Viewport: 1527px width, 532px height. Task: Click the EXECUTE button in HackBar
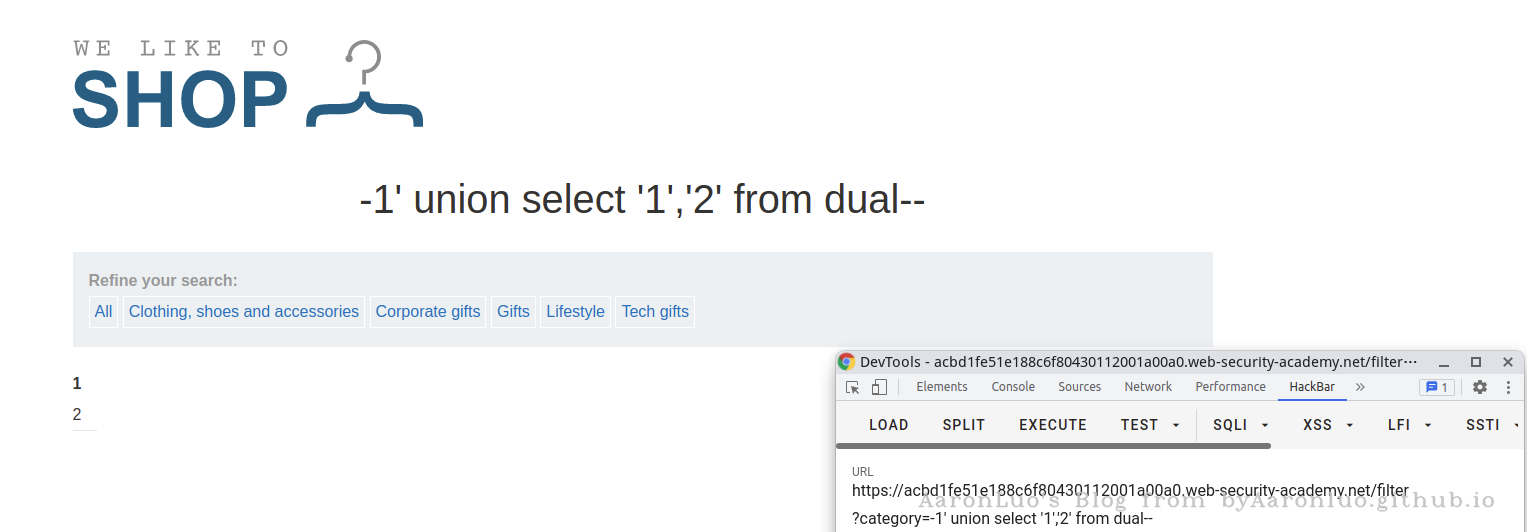[x=1053, y=425]
